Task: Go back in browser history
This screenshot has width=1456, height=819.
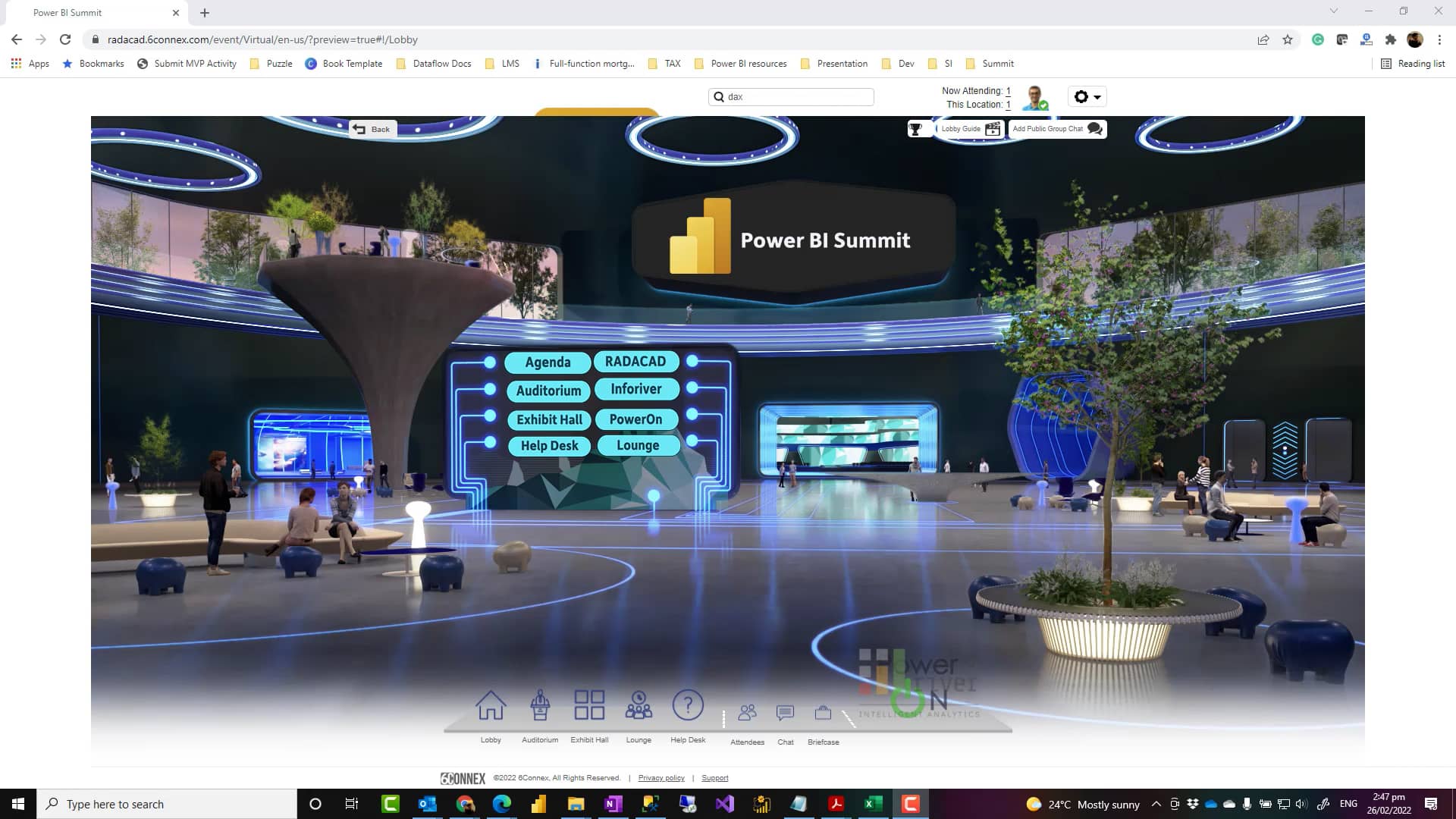Action: [x=17, y=39]
